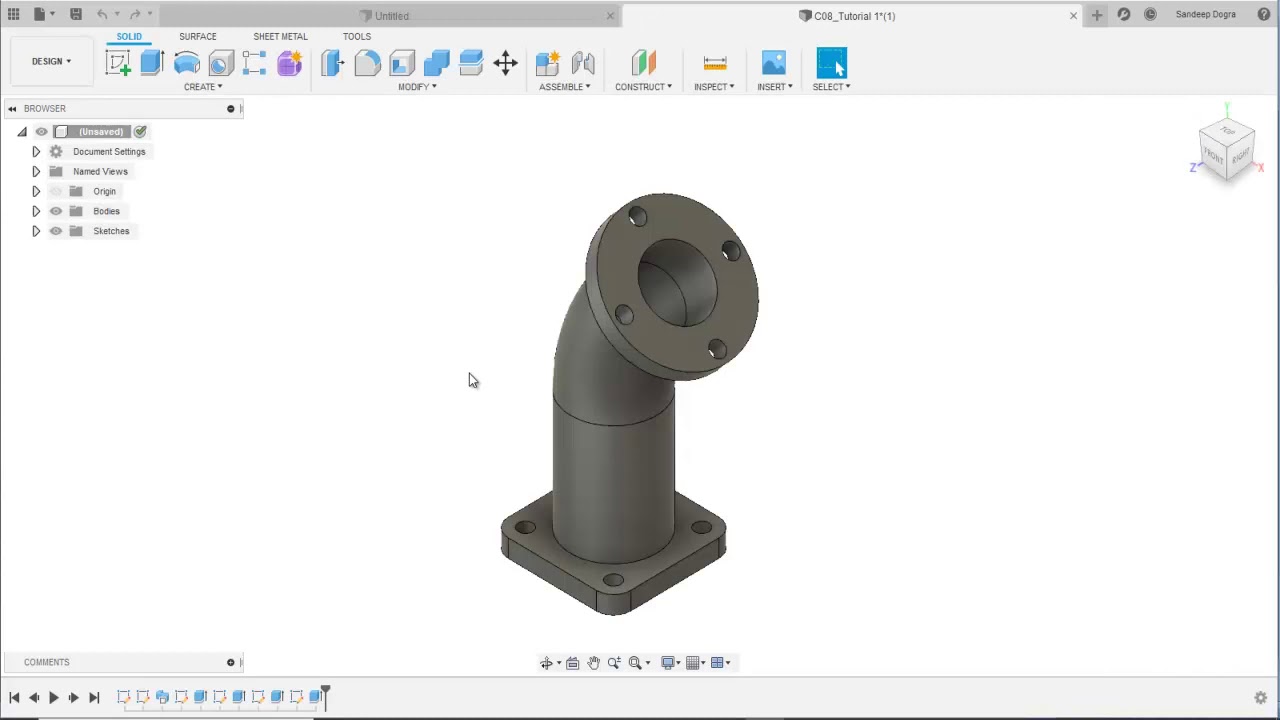Screen dimensions: 1280x720
Task: Select the Hole tool
Action: tap(221, 63)
